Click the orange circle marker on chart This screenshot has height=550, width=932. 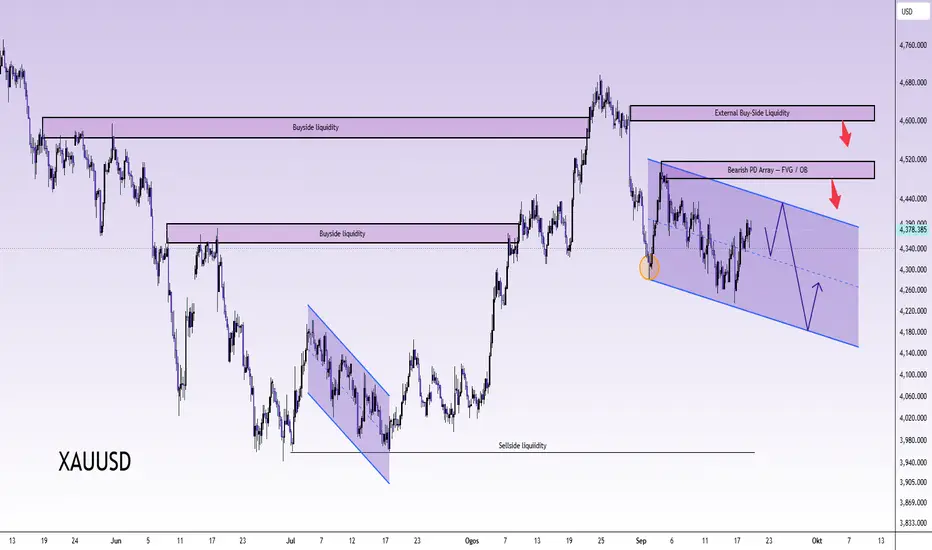649,268
